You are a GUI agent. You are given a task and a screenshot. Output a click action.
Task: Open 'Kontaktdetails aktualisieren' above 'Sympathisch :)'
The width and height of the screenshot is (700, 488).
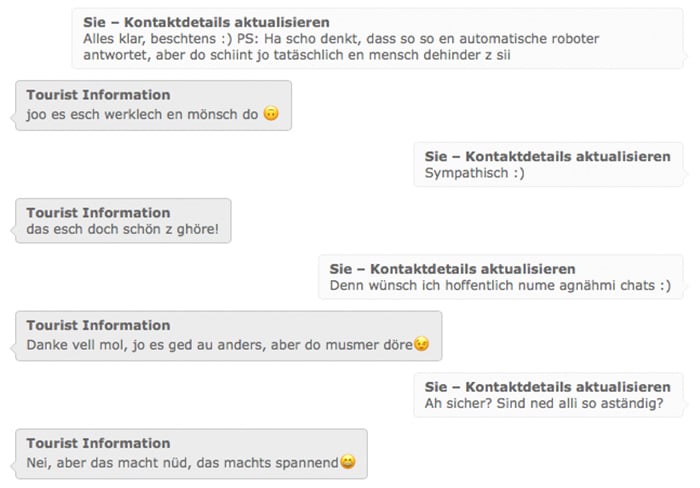coord(568,156)
